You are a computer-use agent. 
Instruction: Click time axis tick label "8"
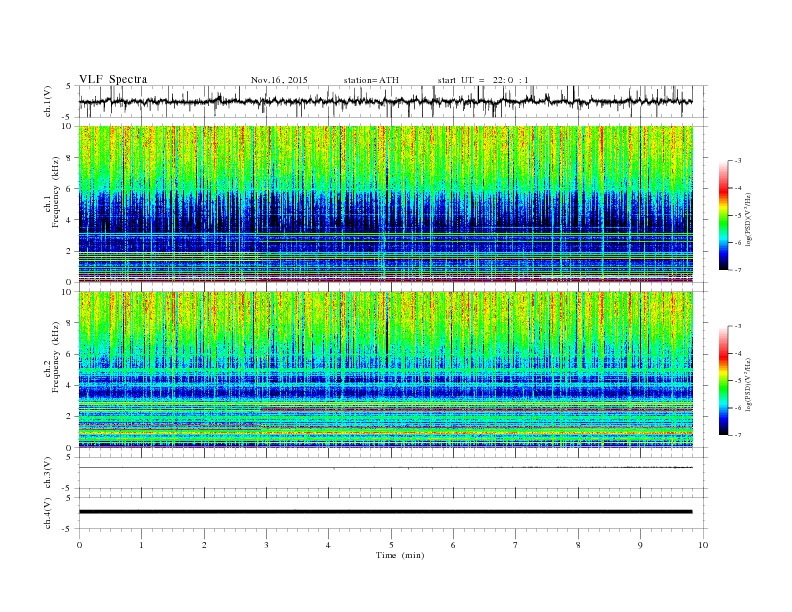[x=578, y=545]
